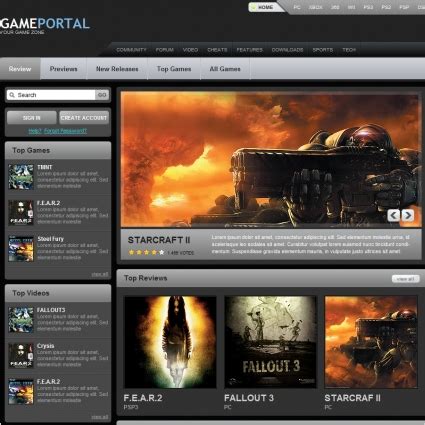
Task: Switch to the Top Games tab
Action: pyautogui.click(x=174, y=69)
